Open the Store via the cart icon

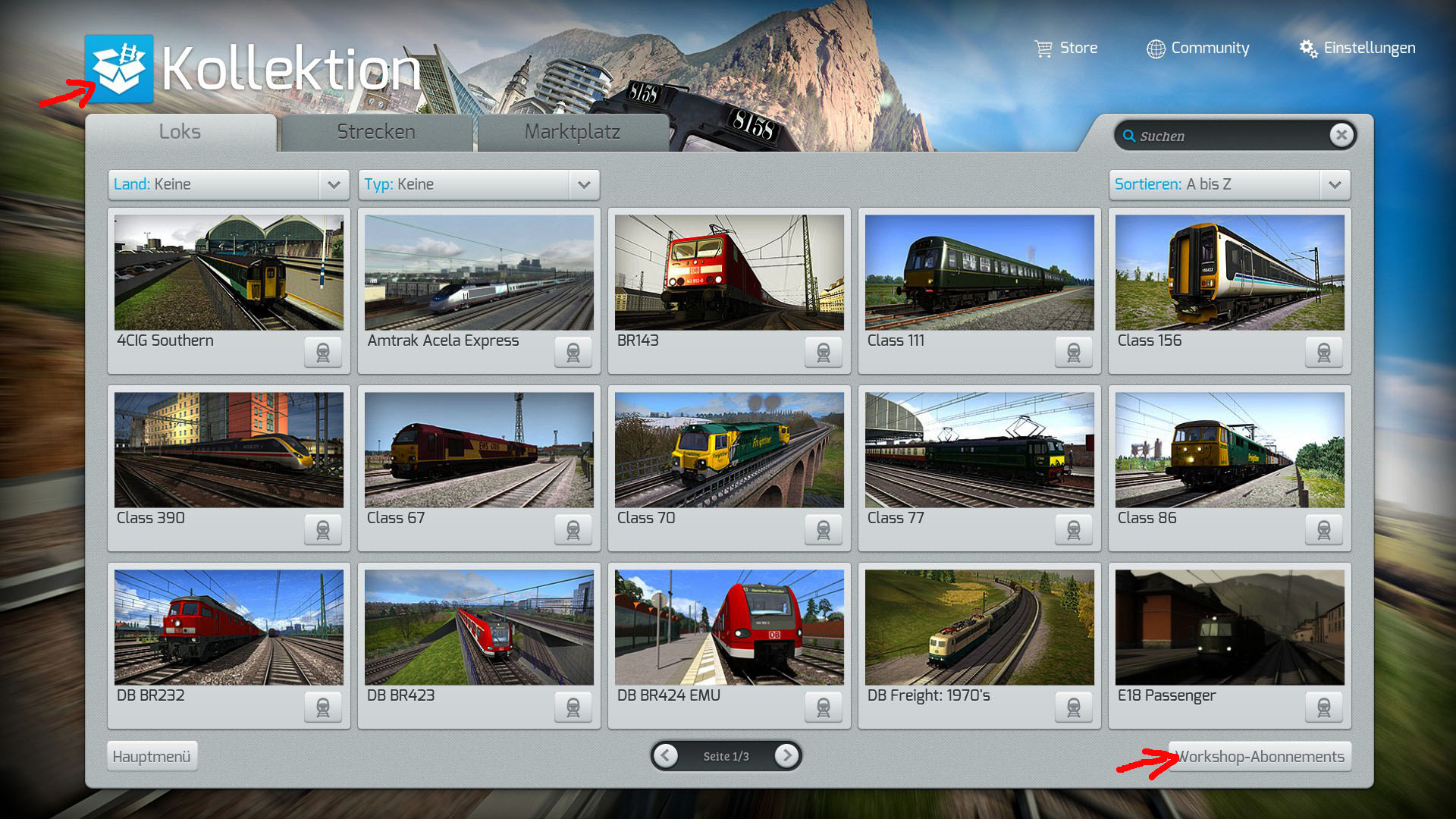tap(1043, 49)
